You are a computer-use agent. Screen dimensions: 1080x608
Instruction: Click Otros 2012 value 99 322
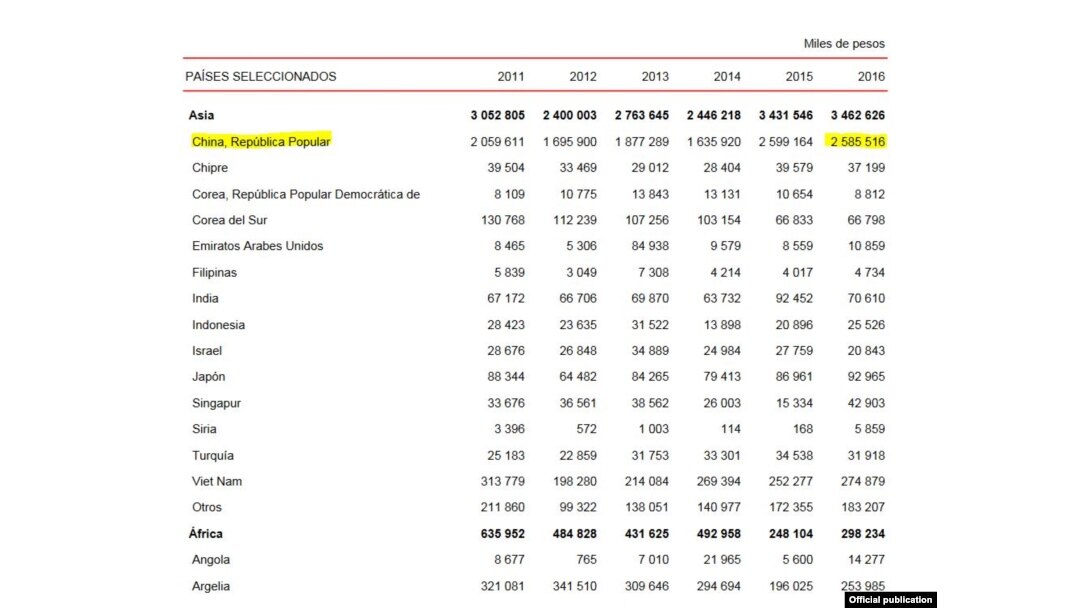[x=578, y=507]
